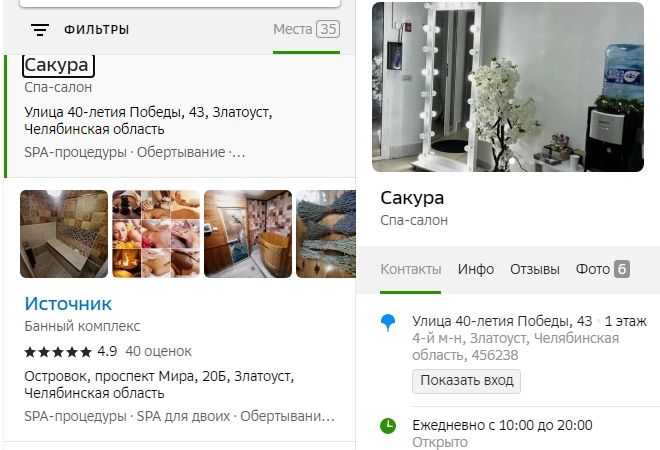Switch to the Места tab
This screenshot has width=660, height=450.
(306, 29)
